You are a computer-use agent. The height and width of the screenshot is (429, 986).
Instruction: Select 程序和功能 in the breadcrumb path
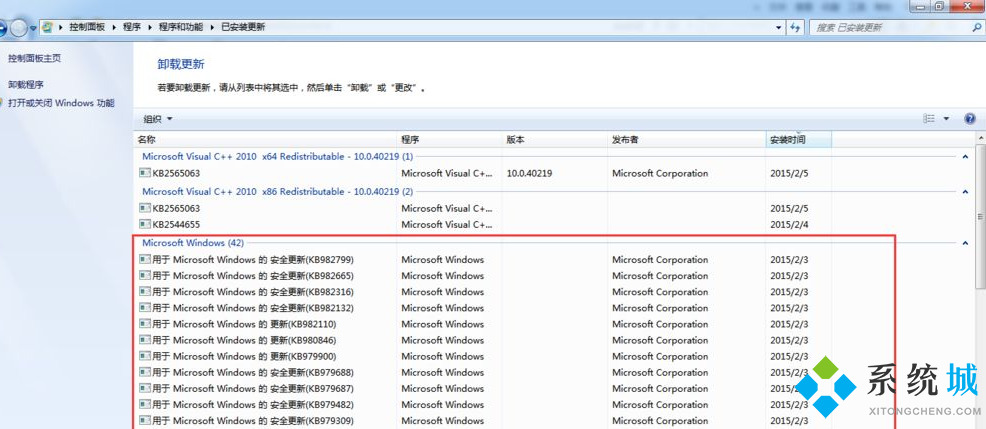pyautogui.click(x=180, y=27)
